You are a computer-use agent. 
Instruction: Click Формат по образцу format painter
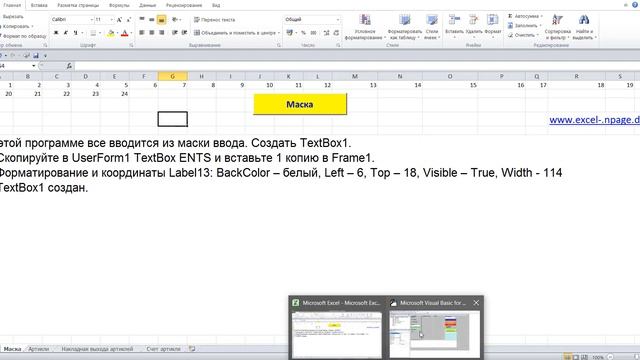[x=23, y=36]
